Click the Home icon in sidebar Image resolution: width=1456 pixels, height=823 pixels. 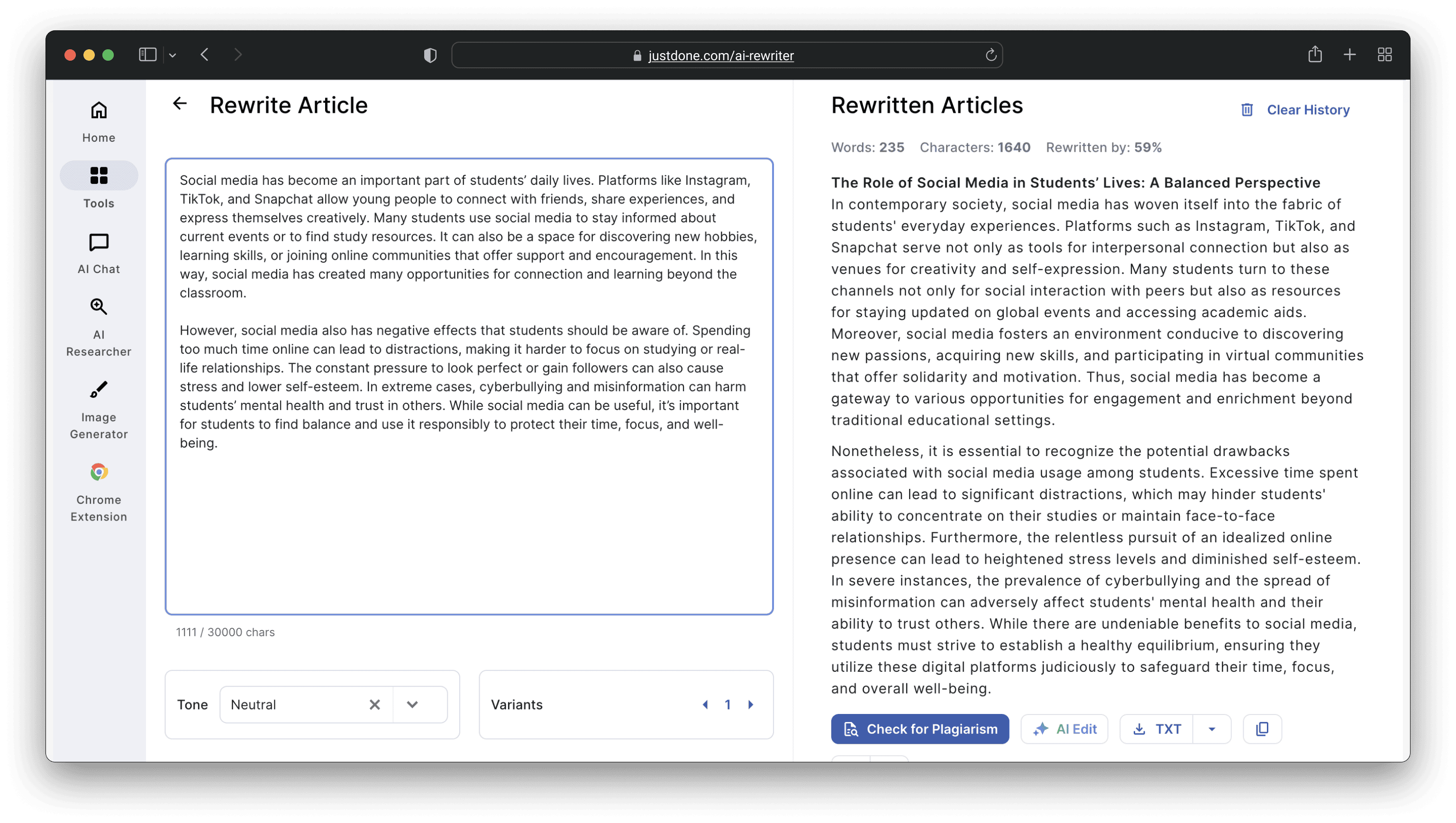(x=99, y=110)
